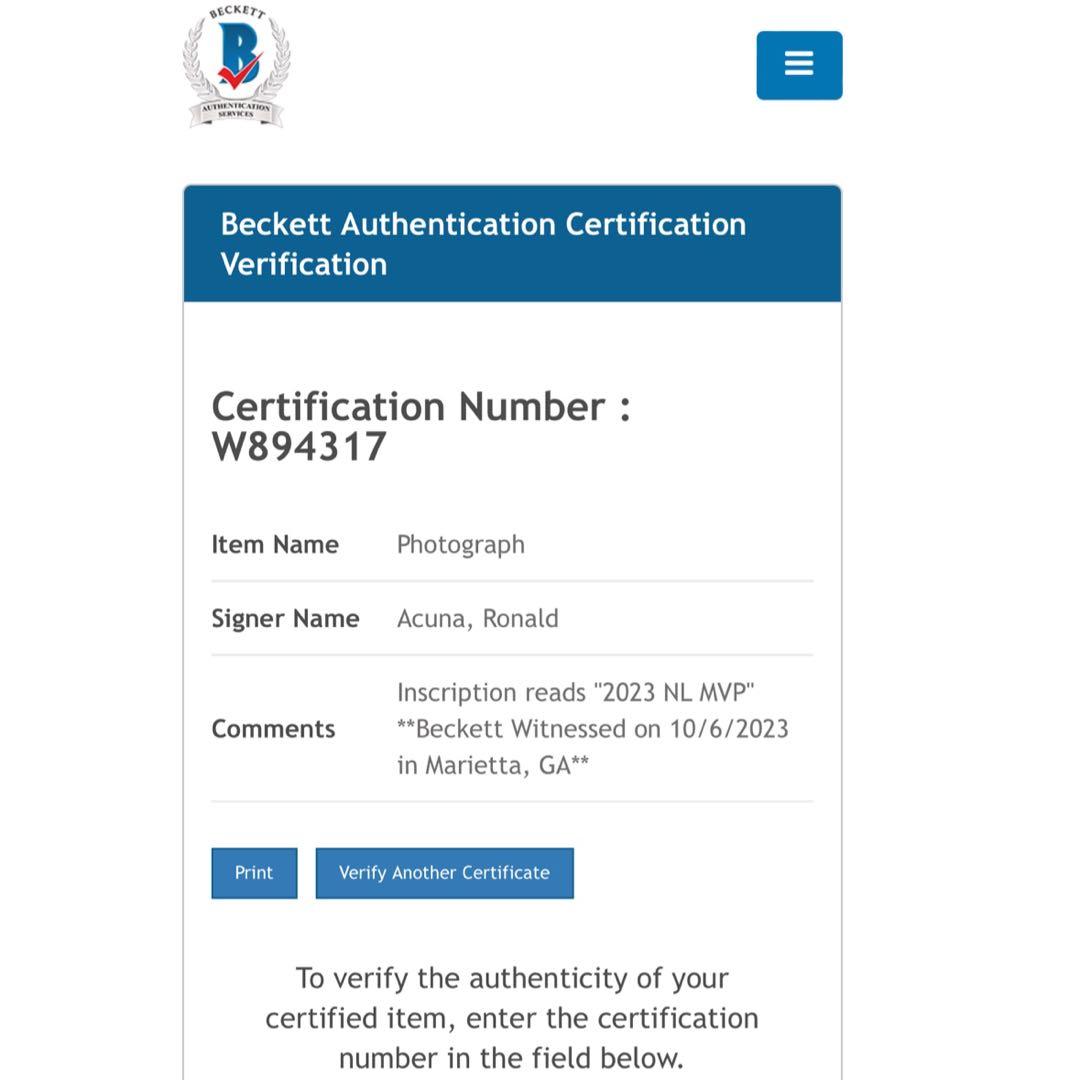This screenshot has height=1080, width=1080.
Task: Click the Comments label
Action: pyautogui.click(x=273, y=729)
